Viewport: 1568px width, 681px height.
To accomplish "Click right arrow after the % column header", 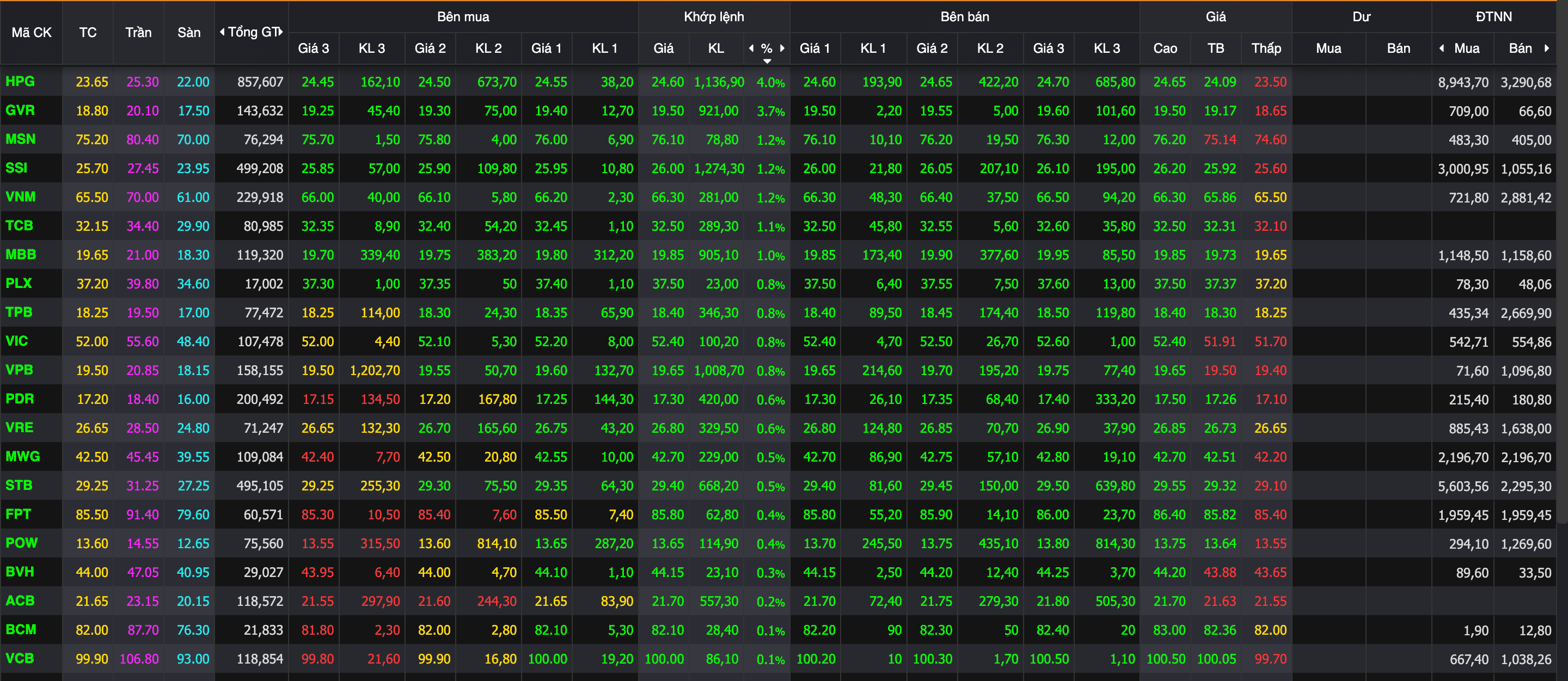I will click(782, 48).
